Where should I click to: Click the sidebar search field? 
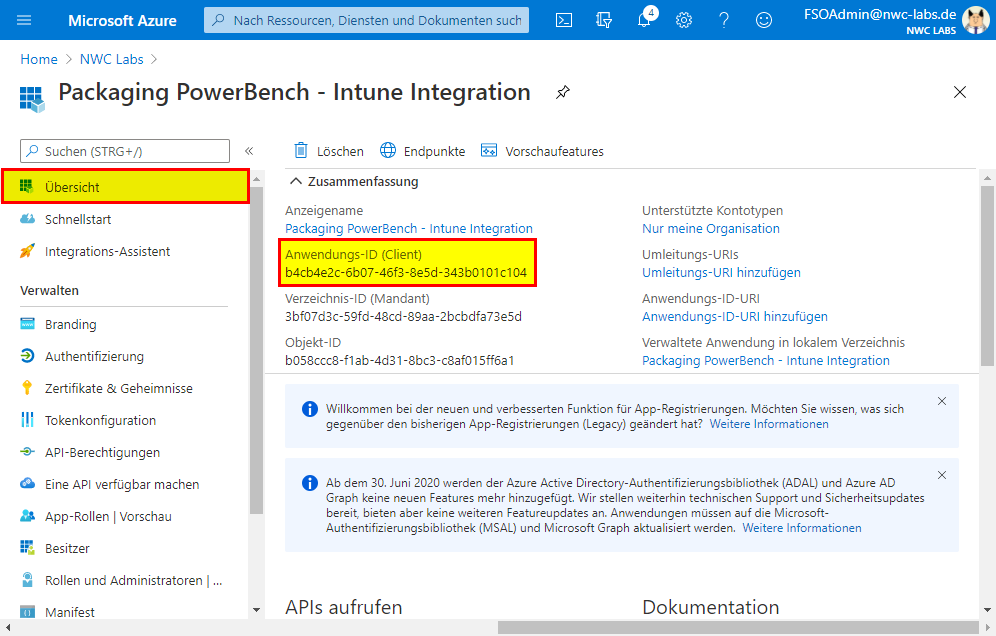(x=125, y=151)
